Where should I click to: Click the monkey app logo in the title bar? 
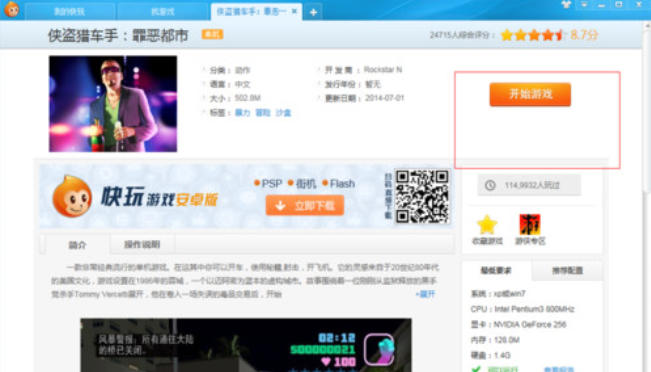(12, 9)
